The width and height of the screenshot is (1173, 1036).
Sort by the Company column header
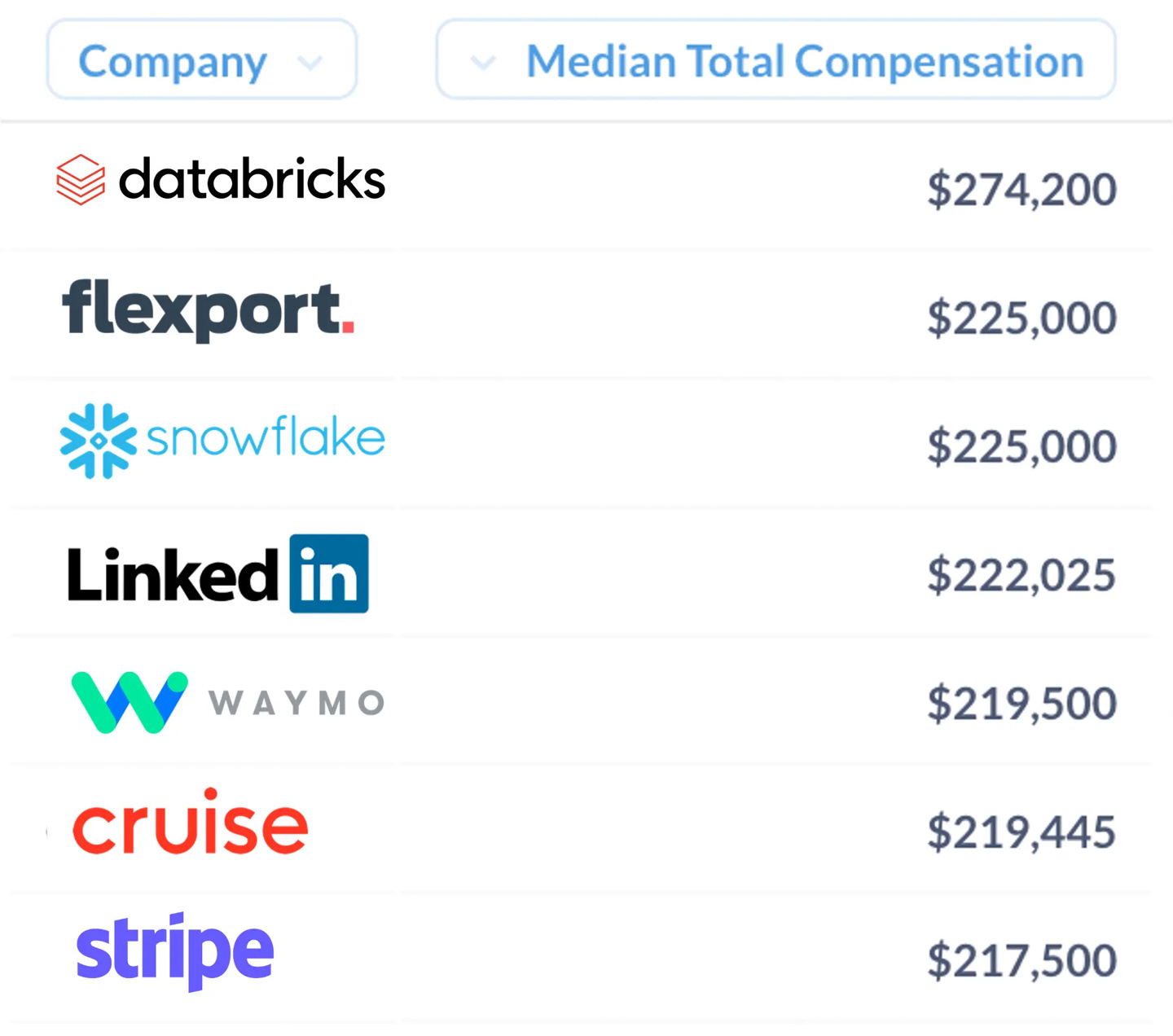[173, 62]
